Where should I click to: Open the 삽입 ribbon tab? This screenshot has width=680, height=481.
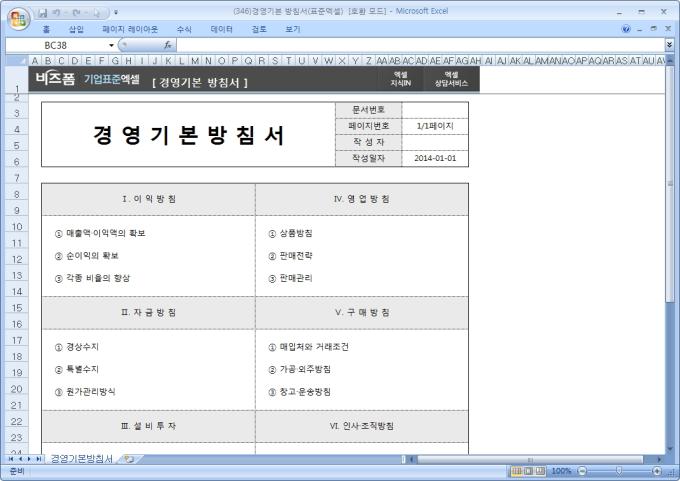point(76,29)
